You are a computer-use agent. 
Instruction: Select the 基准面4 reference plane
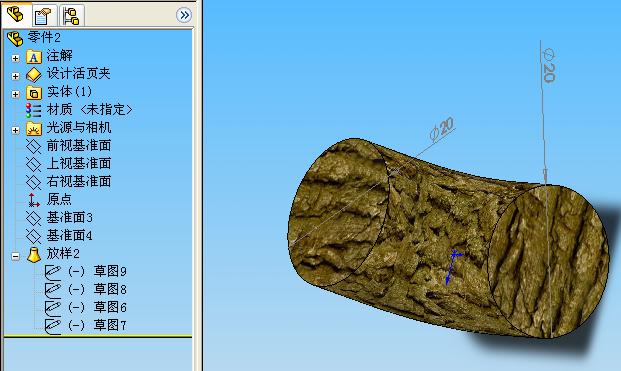[69, 236]
